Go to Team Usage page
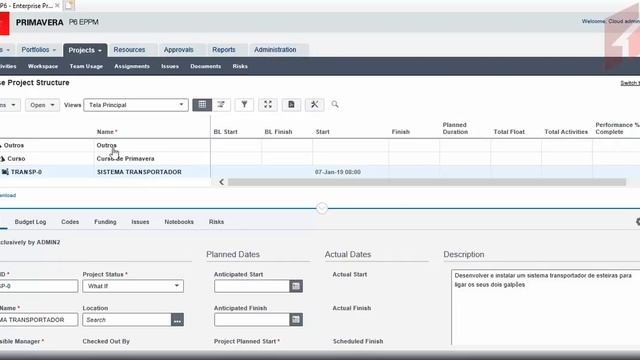Viewport: 640px width, 360px height. pos(86,66)
